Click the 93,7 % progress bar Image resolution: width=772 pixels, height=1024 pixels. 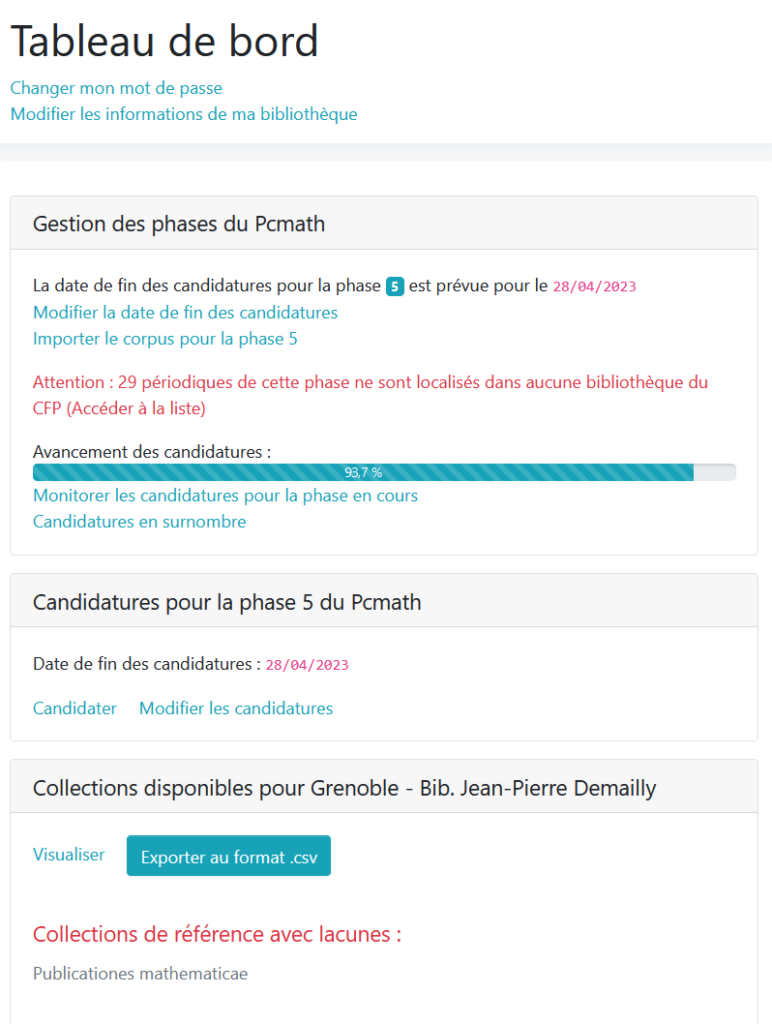pos(363,470)
